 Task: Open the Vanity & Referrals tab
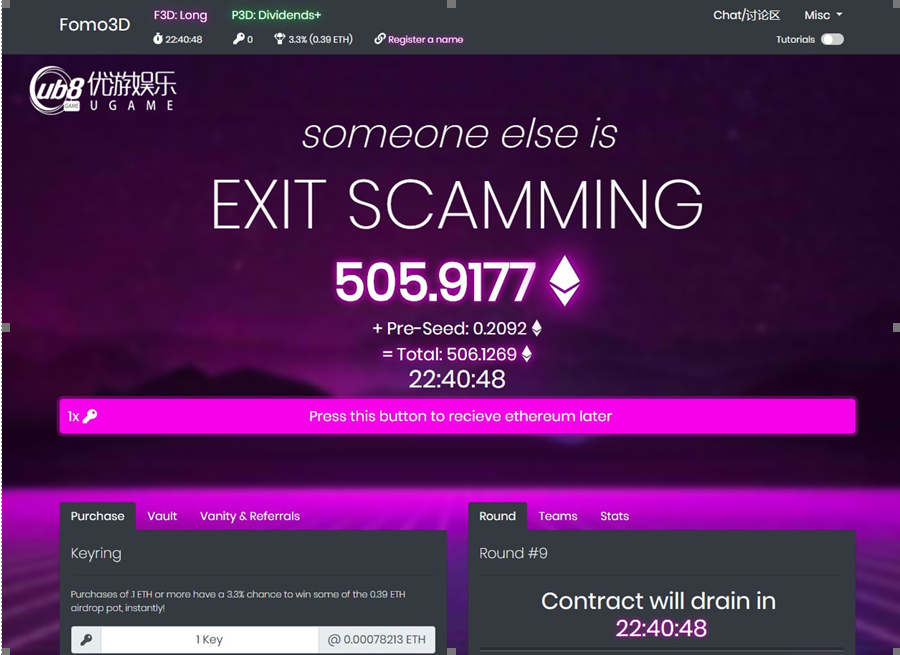(x=250, y=516)
